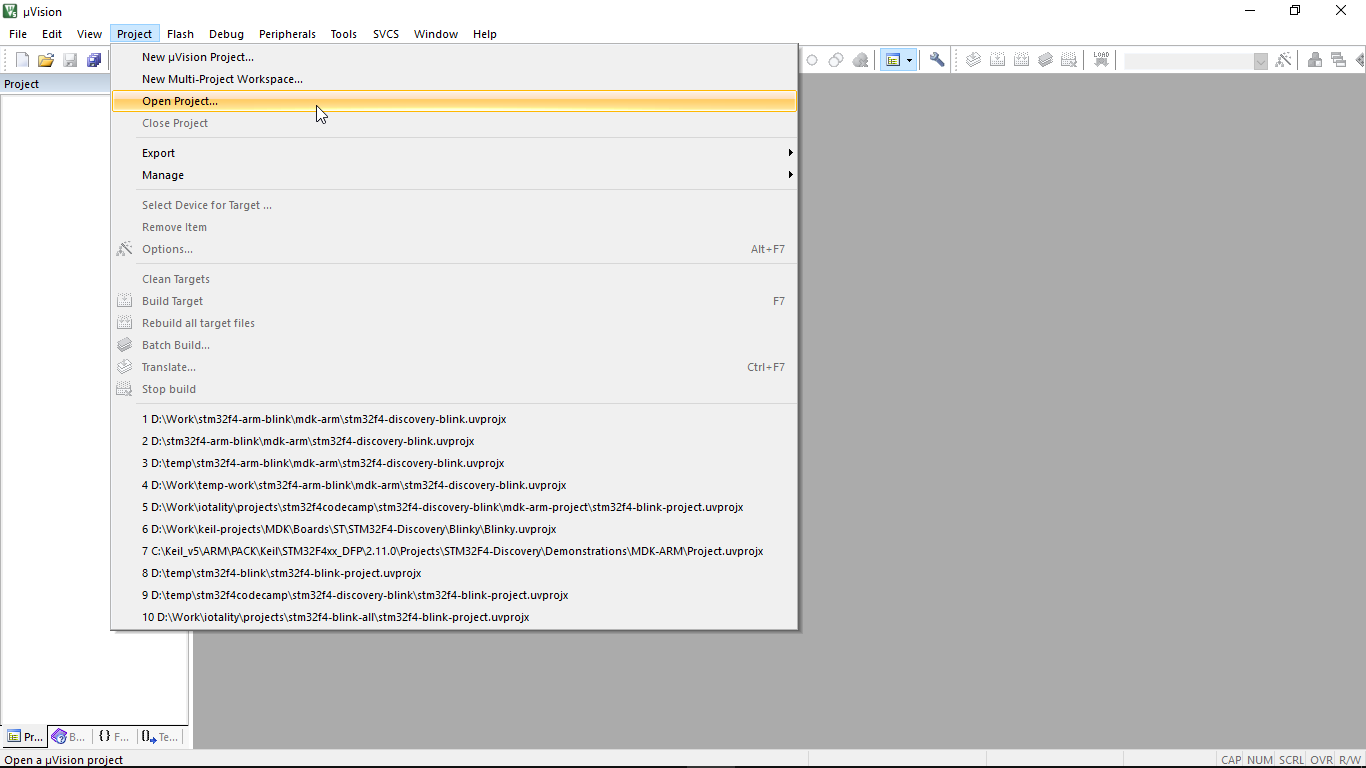Open the Flash menu
This screenshot has width=1366, height=768.
(x=181, y=34)
